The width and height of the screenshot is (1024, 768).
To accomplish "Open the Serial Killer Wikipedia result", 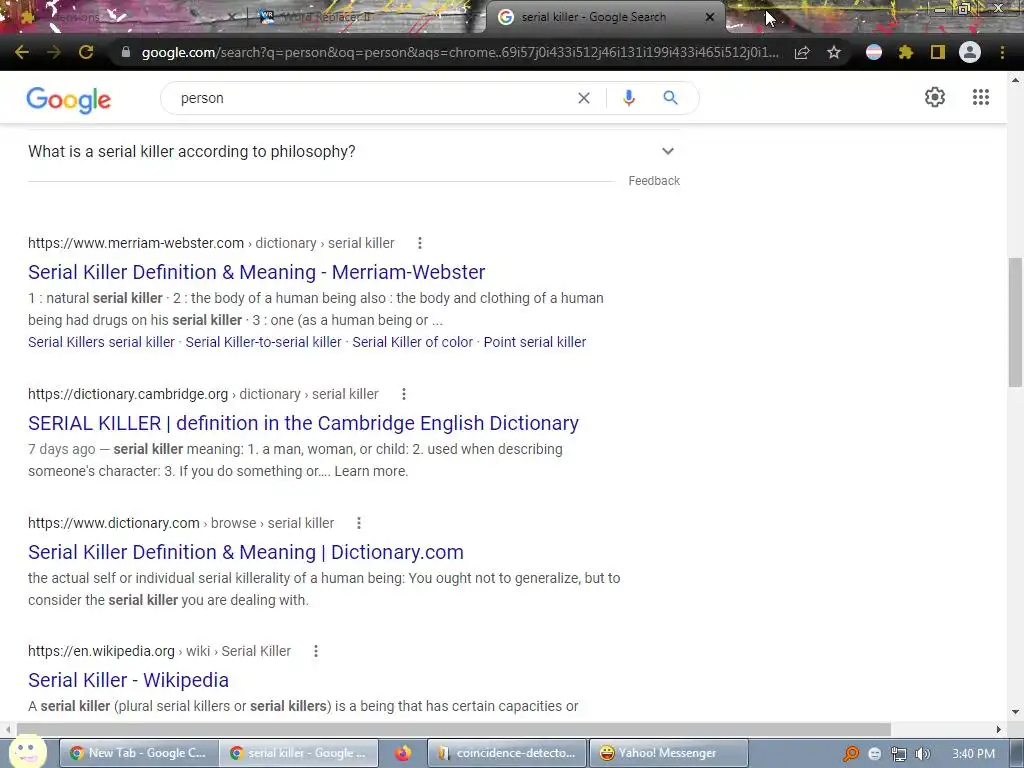I will coord(128,680).
